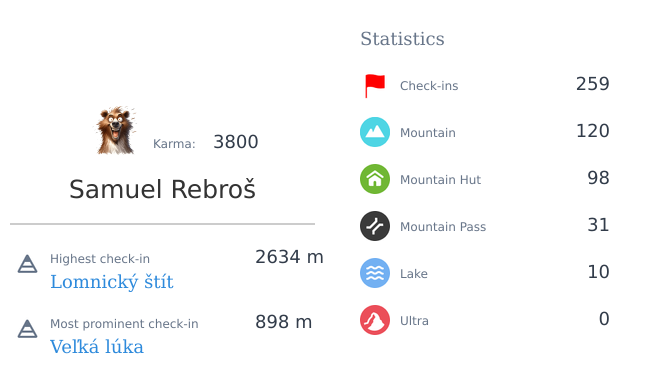Click the triangle icon beside Highest check-in
The width and height of the screenshot is (650, 385).
click(x=27, y=264)
